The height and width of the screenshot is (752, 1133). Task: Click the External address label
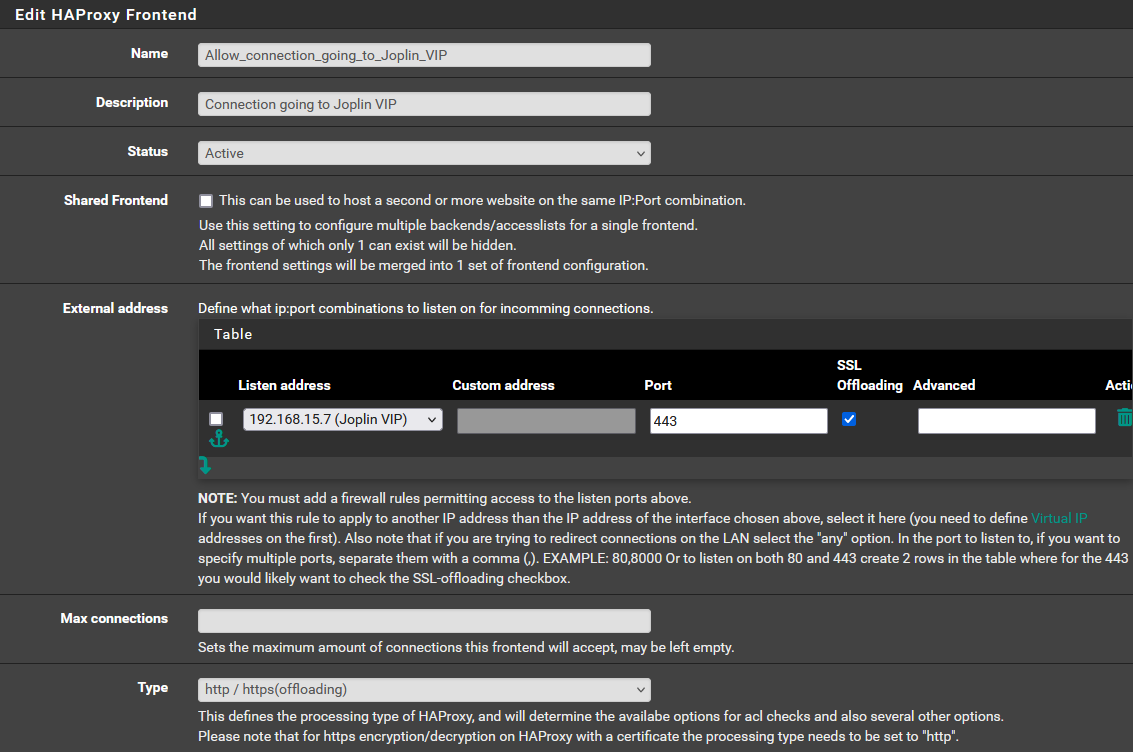point(116,308)
